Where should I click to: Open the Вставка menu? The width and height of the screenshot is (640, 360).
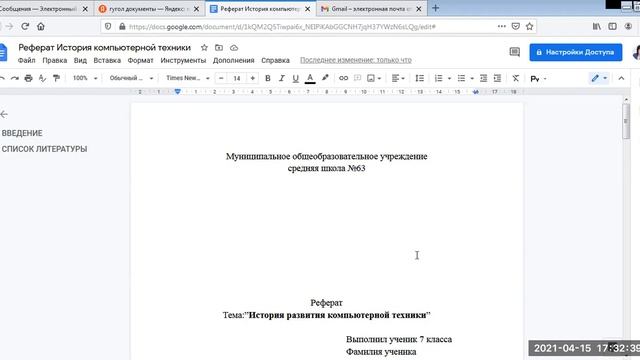tap(107, 60)
